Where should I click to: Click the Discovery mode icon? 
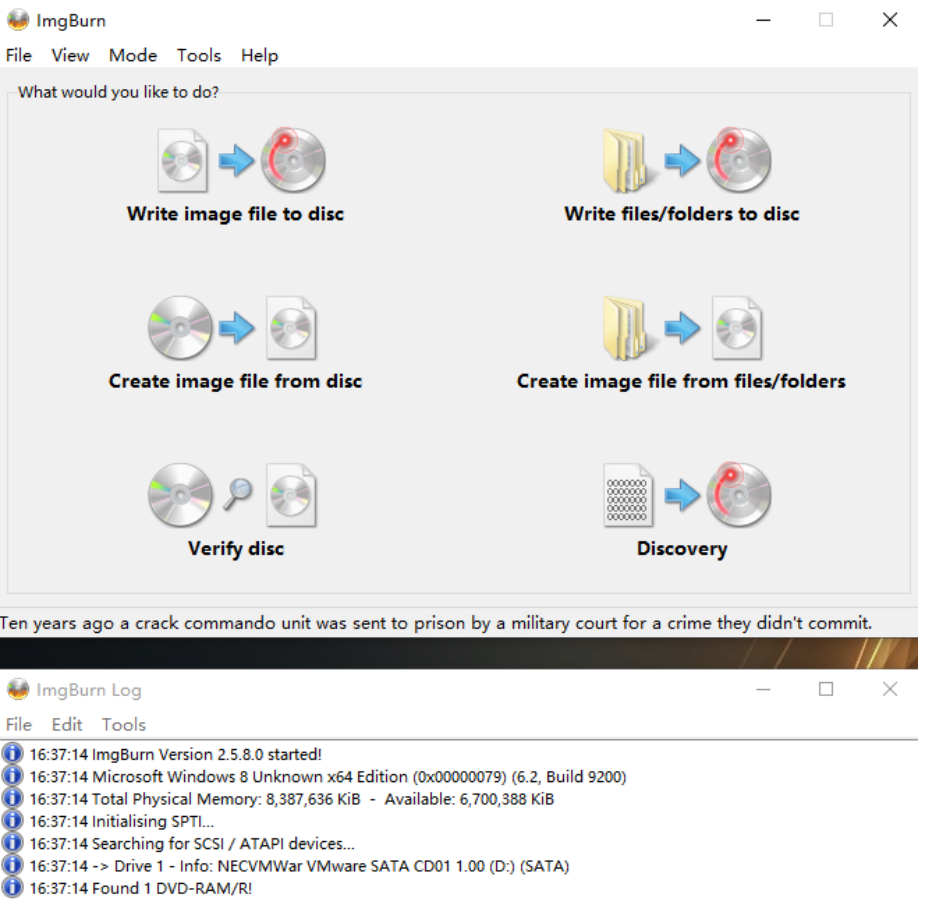click(686, 495)
